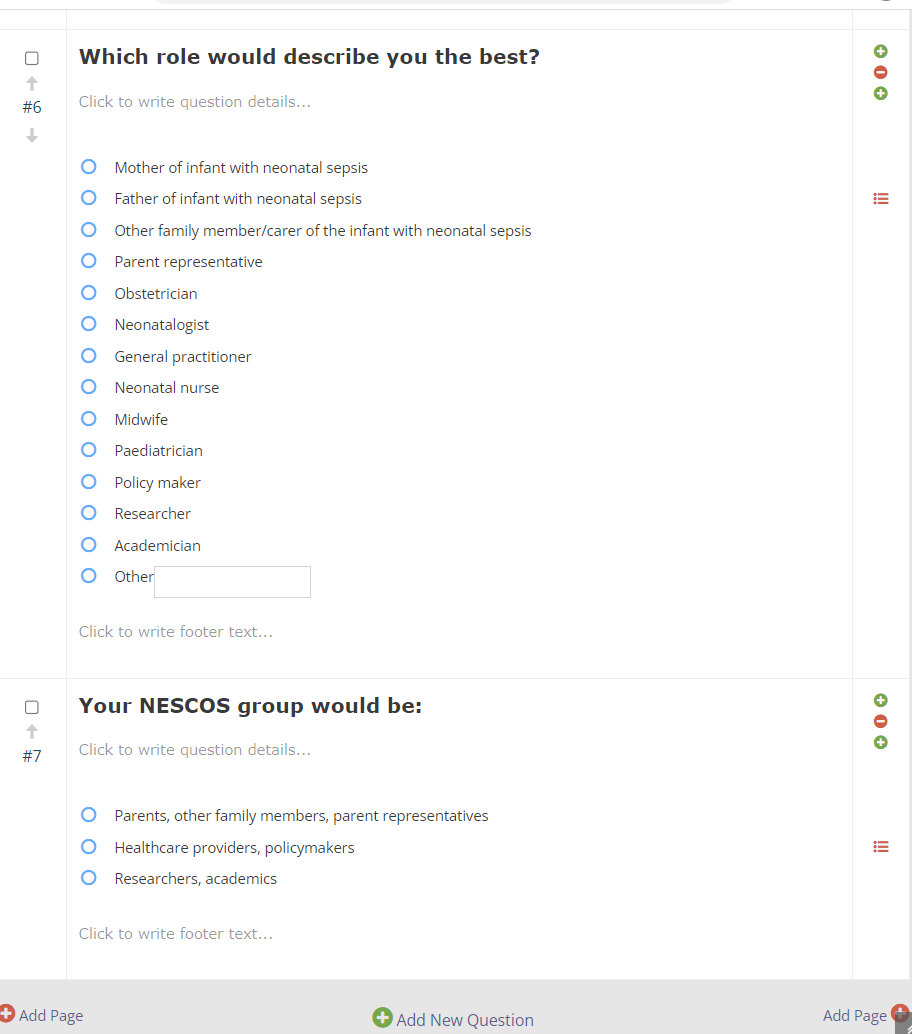The image size is (912, 1034).
Task: Click the up arrow for question #6
Action: point(32,83)
